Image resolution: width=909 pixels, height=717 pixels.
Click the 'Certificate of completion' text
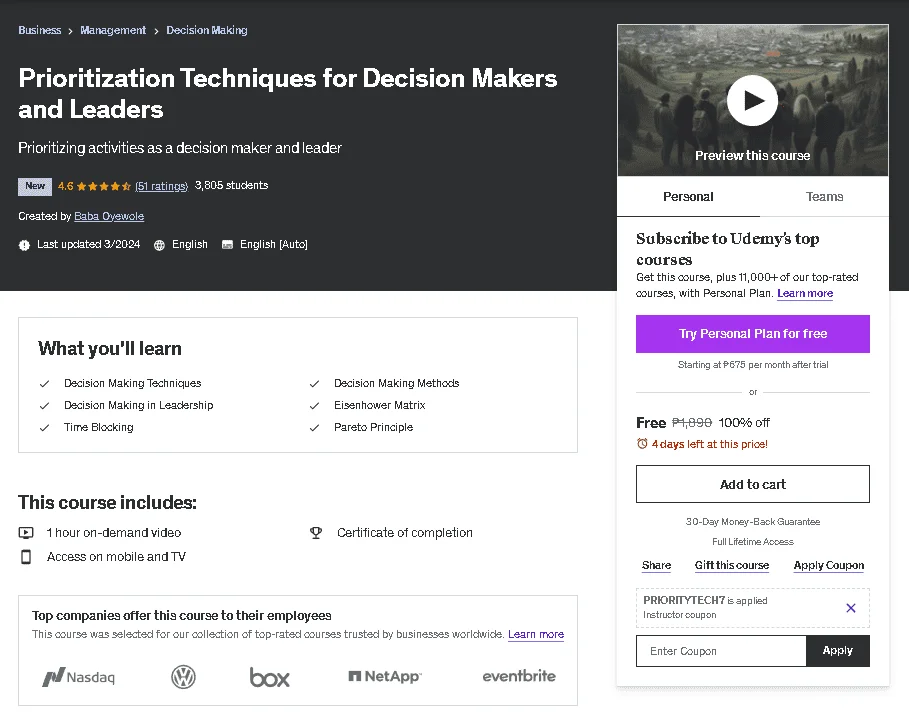coord(405,532)
